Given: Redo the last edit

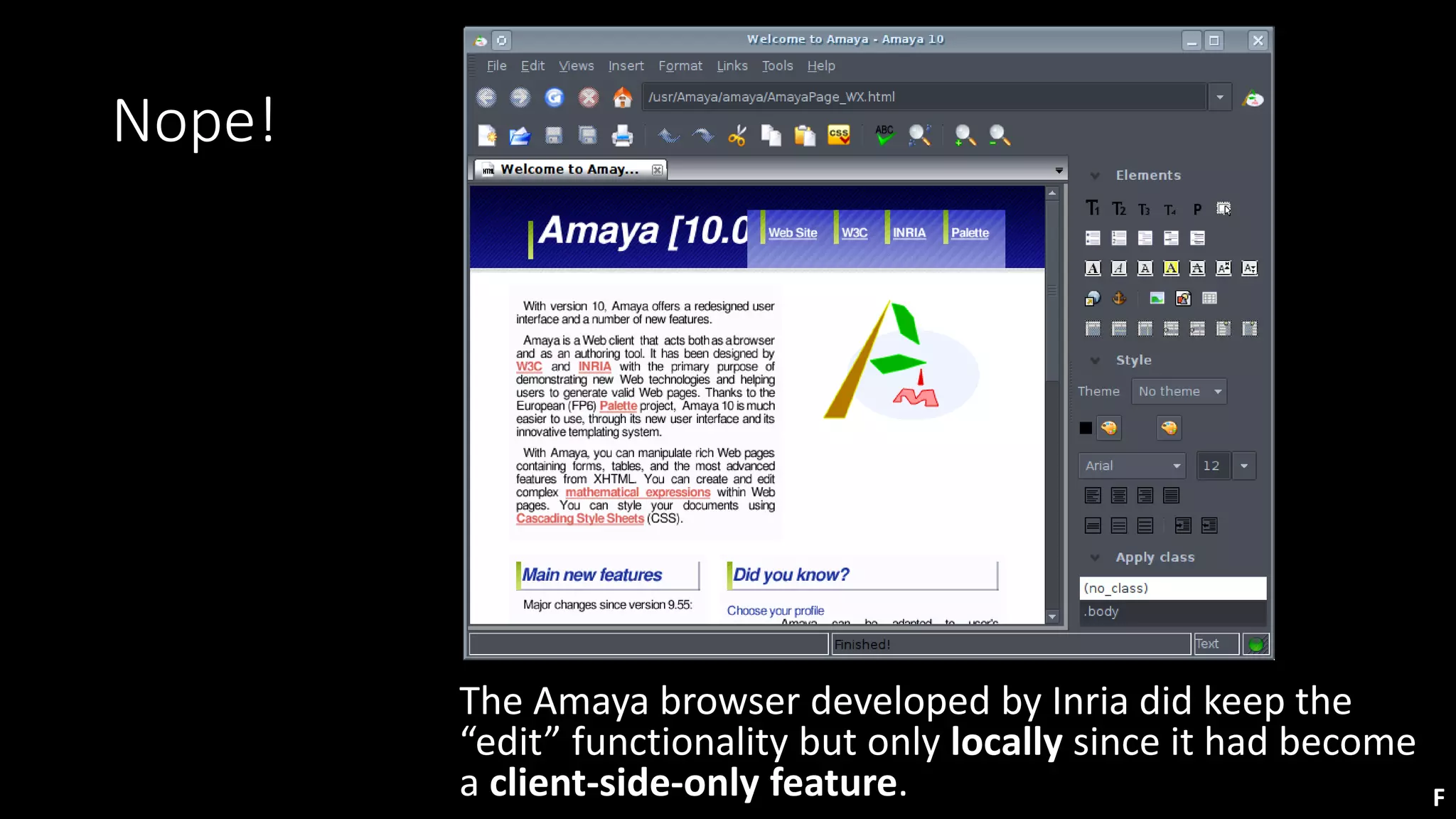Looking at the screenshot, I should (702, 135).
